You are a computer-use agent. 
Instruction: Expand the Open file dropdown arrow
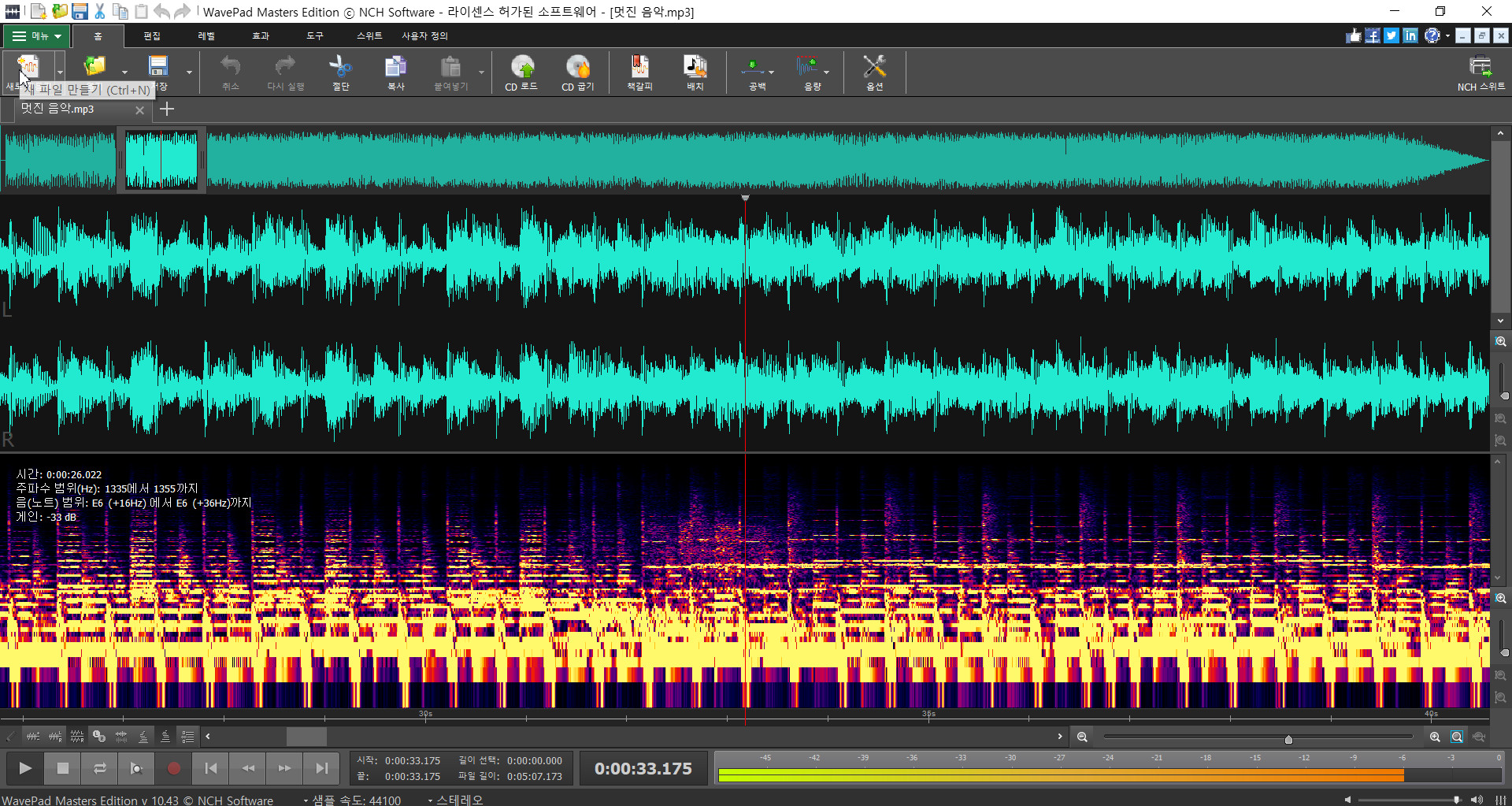point(124,72)
